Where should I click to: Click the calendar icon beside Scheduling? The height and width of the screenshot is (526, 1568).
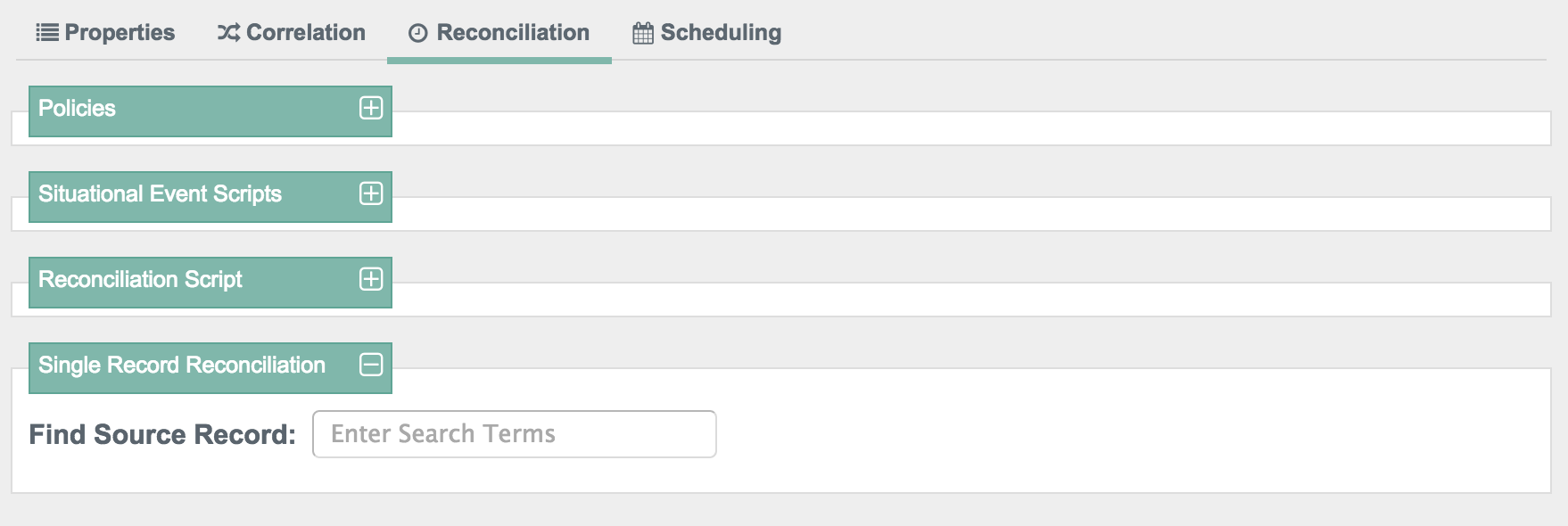(x=643, y=33)
